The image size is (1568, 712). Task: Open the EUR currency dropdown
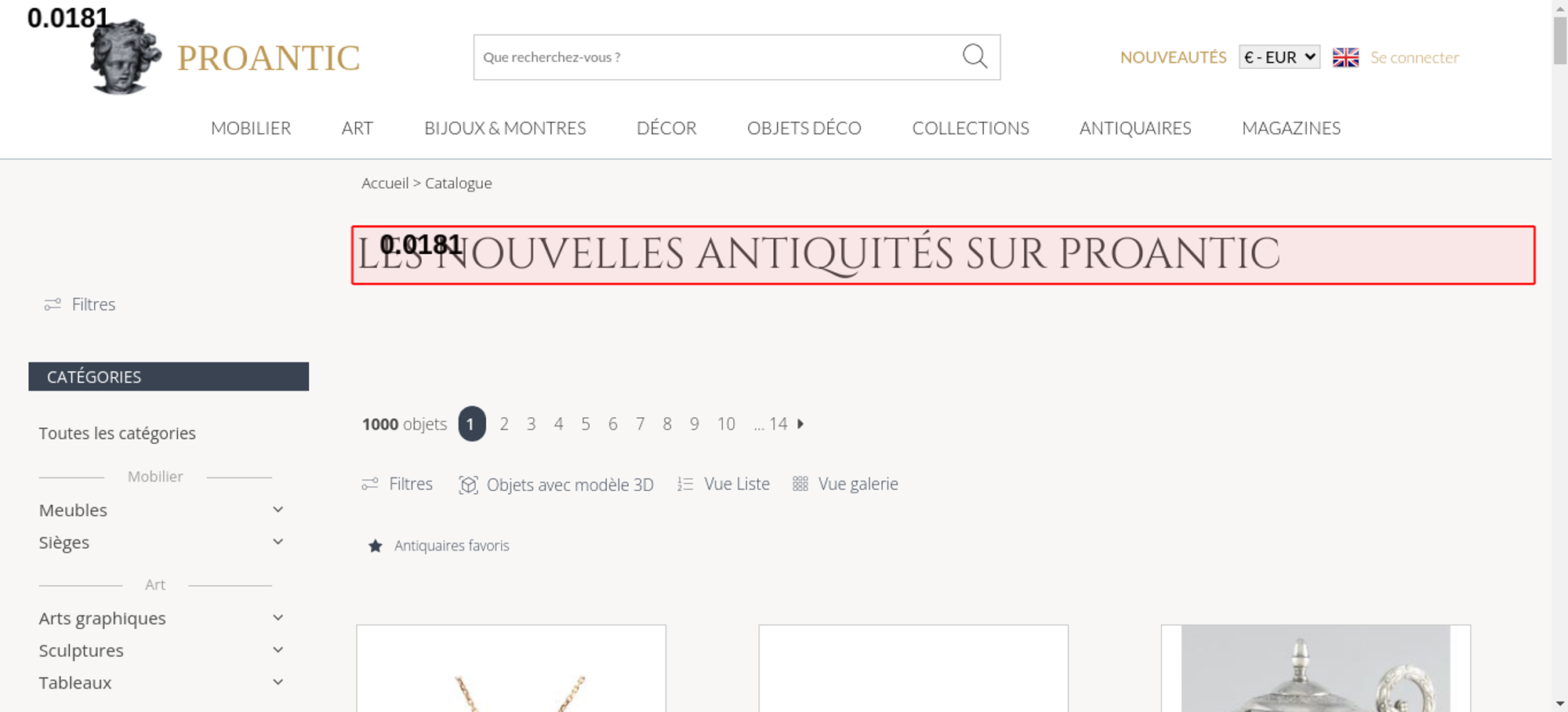[x=1279, y=57]
